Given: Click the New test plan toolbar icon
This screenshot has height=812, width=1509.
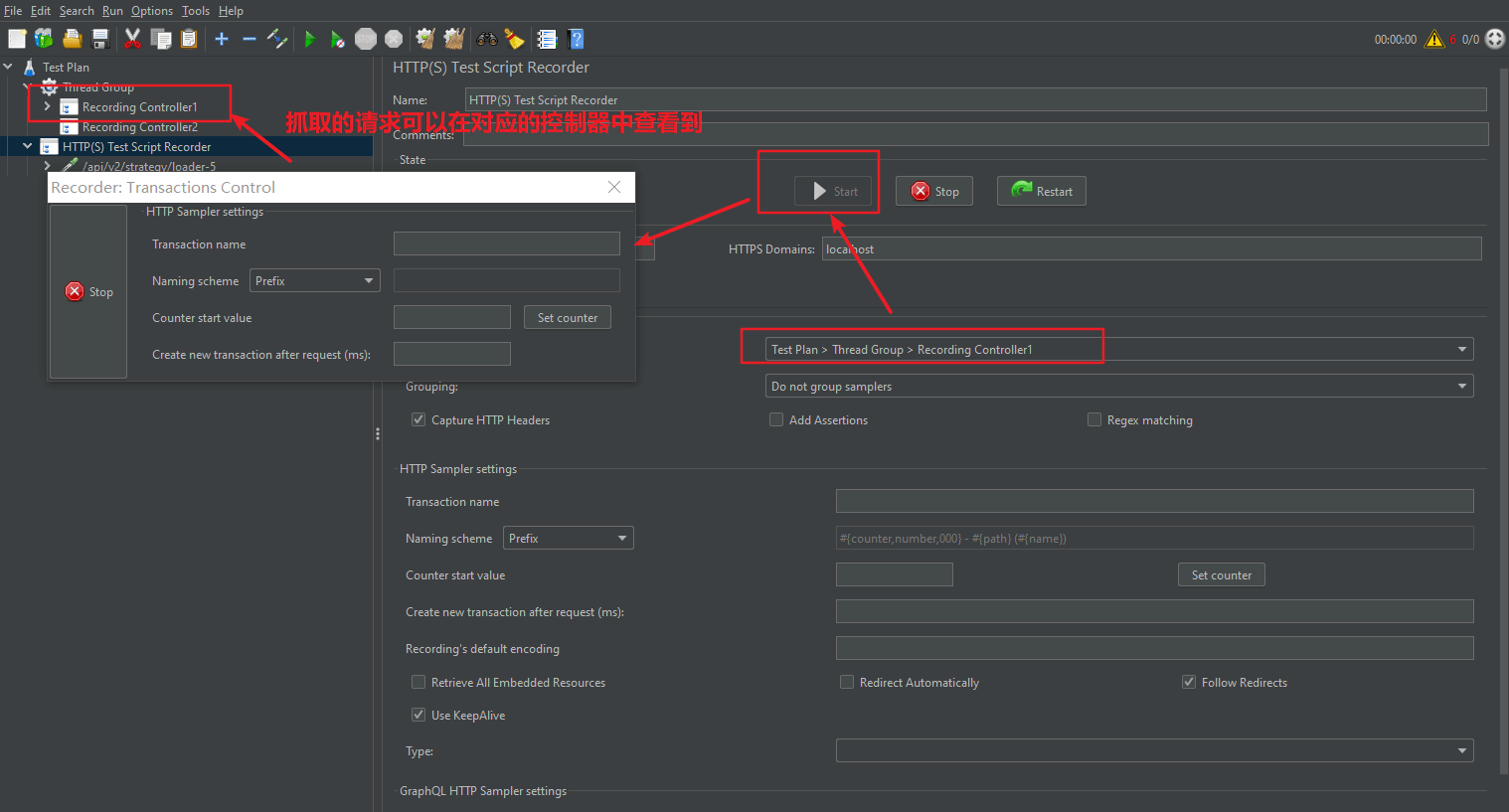Looking at the screenshot, I should [x=17, y=39].
